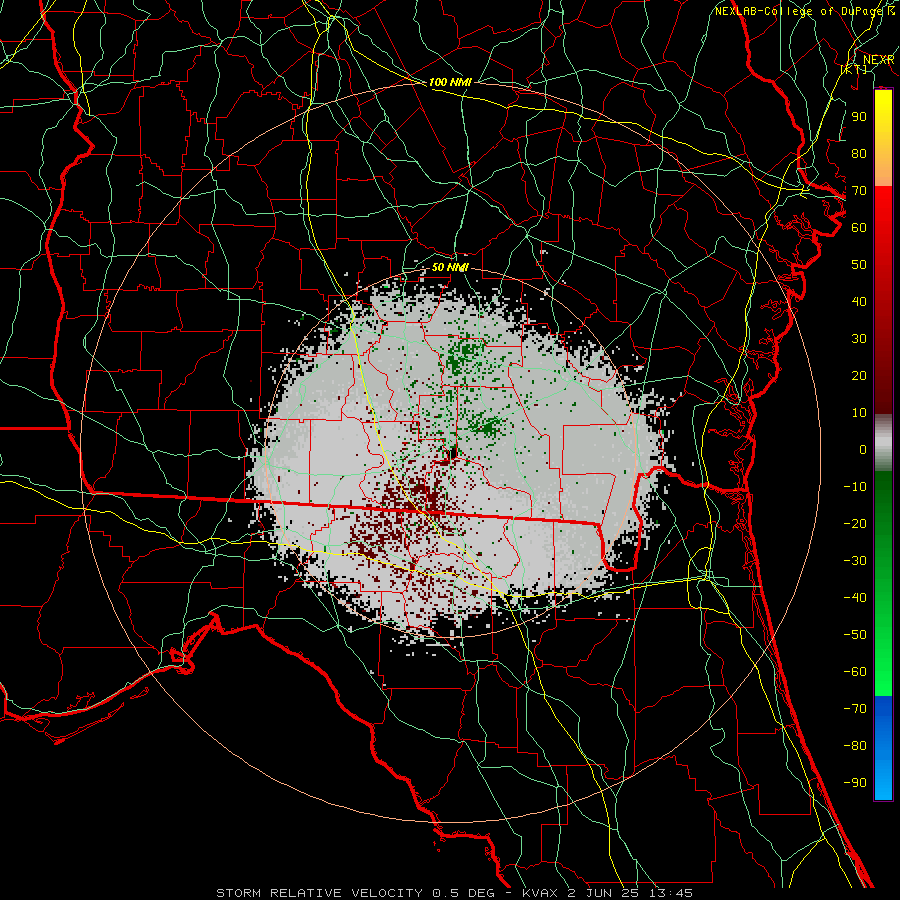Click the 30 value on the velocity scale
The image size is (900, 900).
859,339
